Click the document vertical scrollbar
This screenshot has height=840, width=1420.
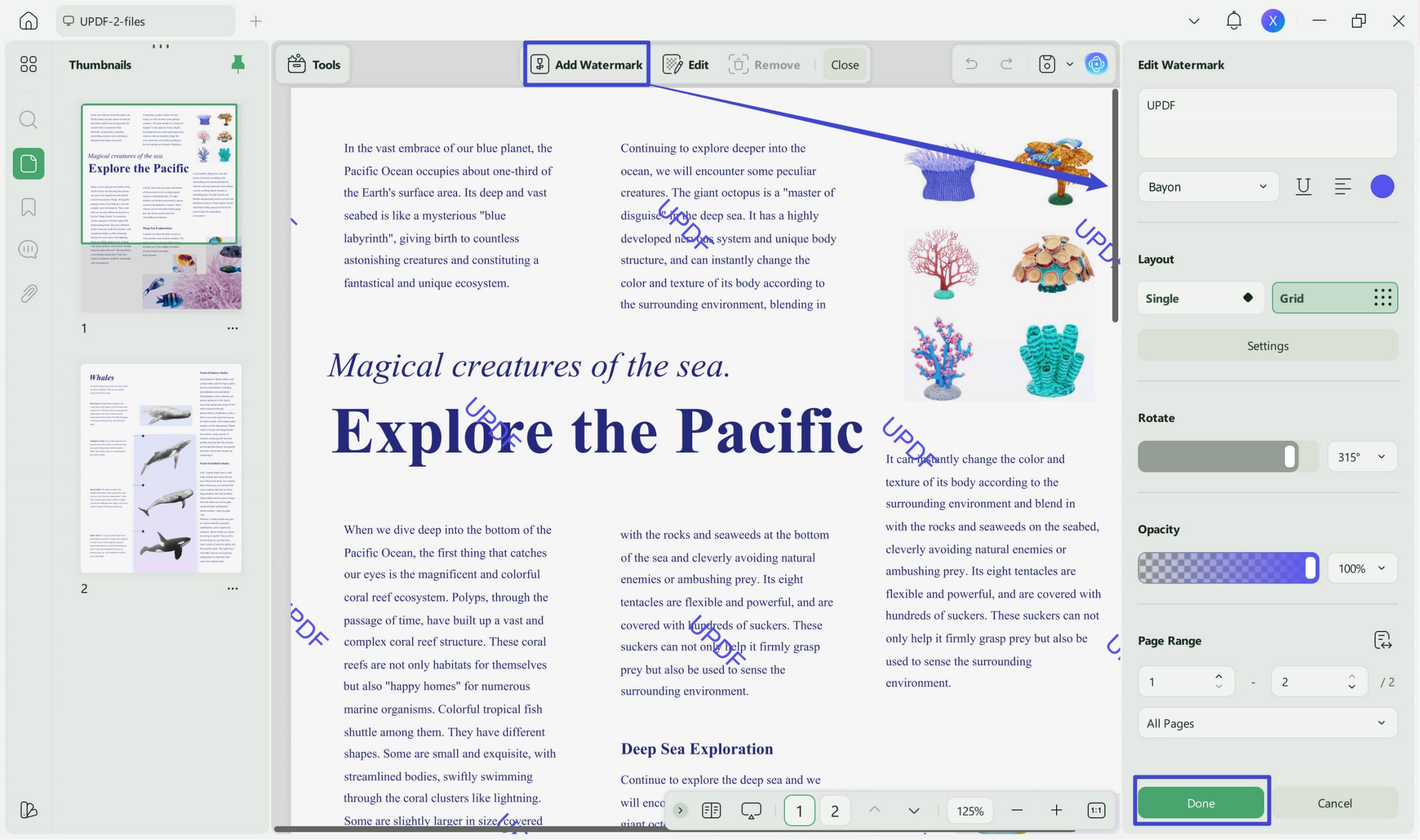click(x=1115, y=206)
